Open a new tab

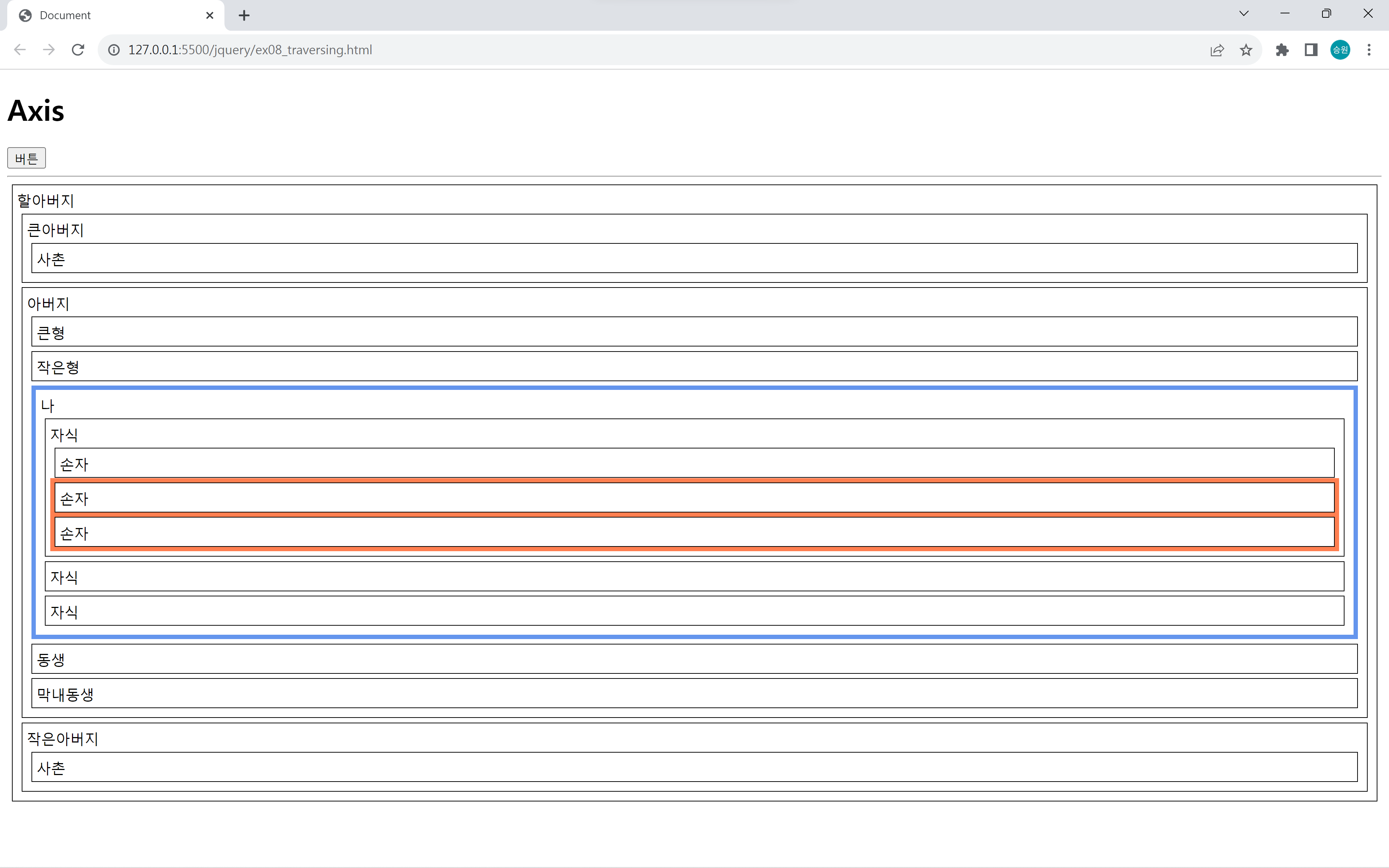click(x=244, y=16)
